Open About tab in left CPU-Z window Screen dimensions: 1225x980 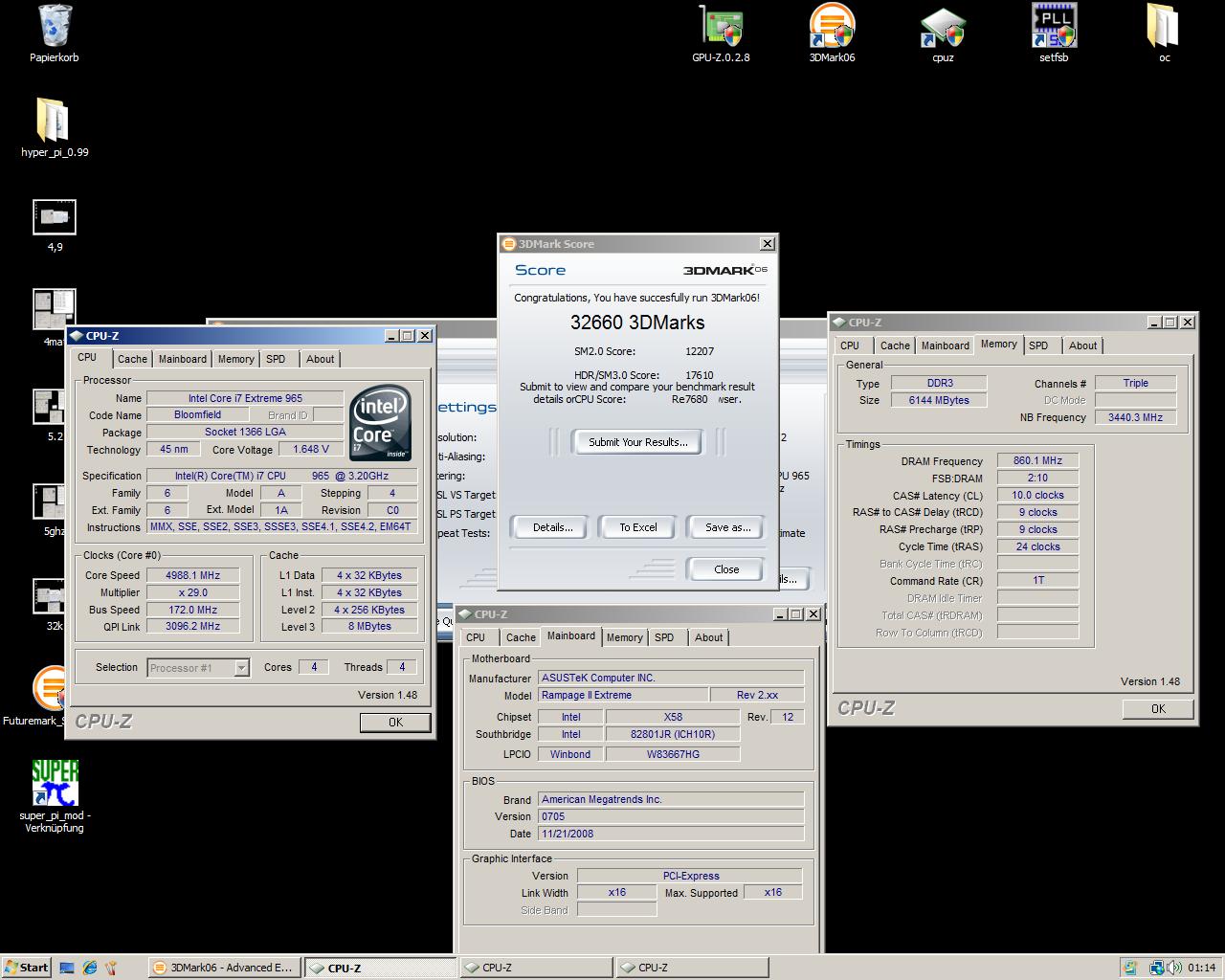tap(320, 359)
